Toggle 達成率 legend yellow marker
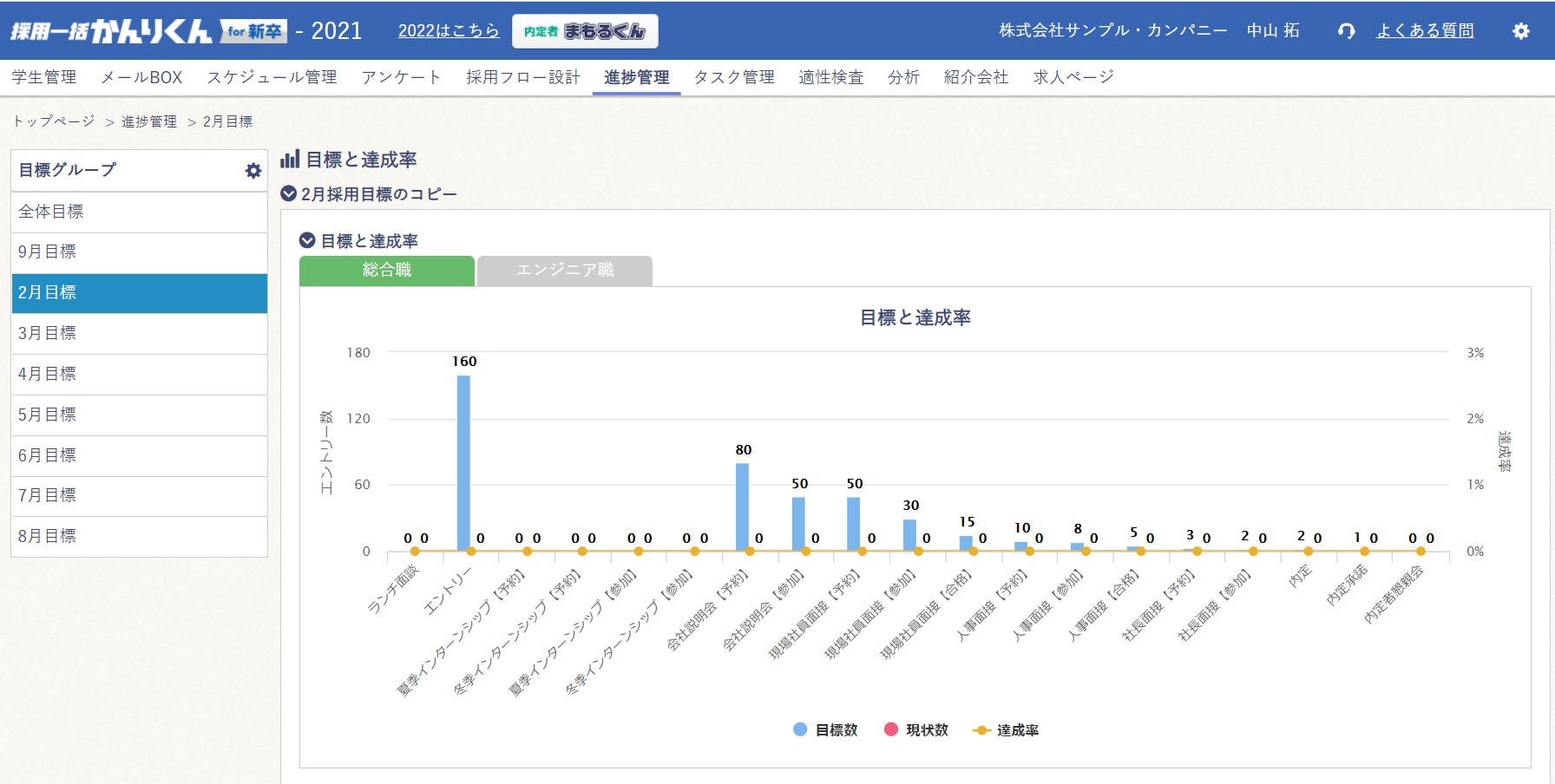The image size is (1555, 784). [x=981, y=730]
